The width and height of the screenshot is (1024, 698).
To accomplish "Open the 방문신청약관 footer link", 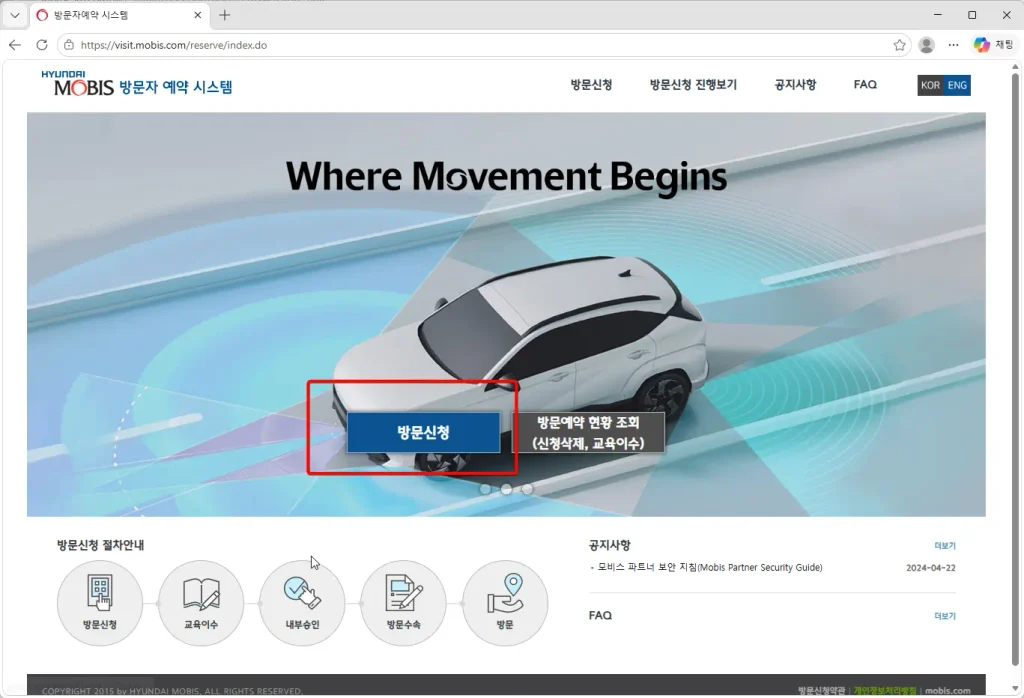I will point(821,690).
